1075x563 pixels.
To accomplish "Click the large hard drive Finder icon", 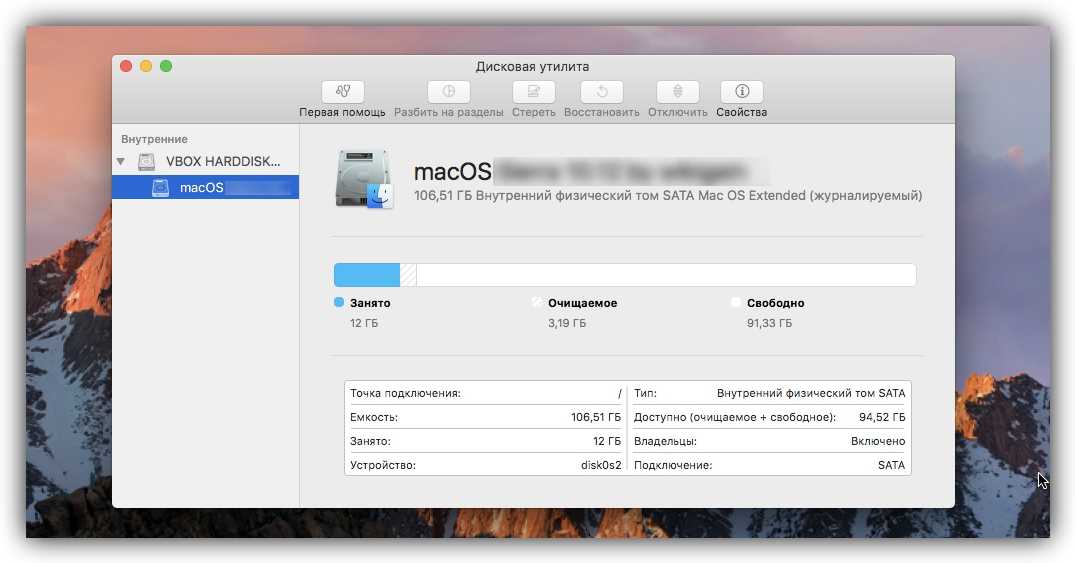I will coord(364,180).
